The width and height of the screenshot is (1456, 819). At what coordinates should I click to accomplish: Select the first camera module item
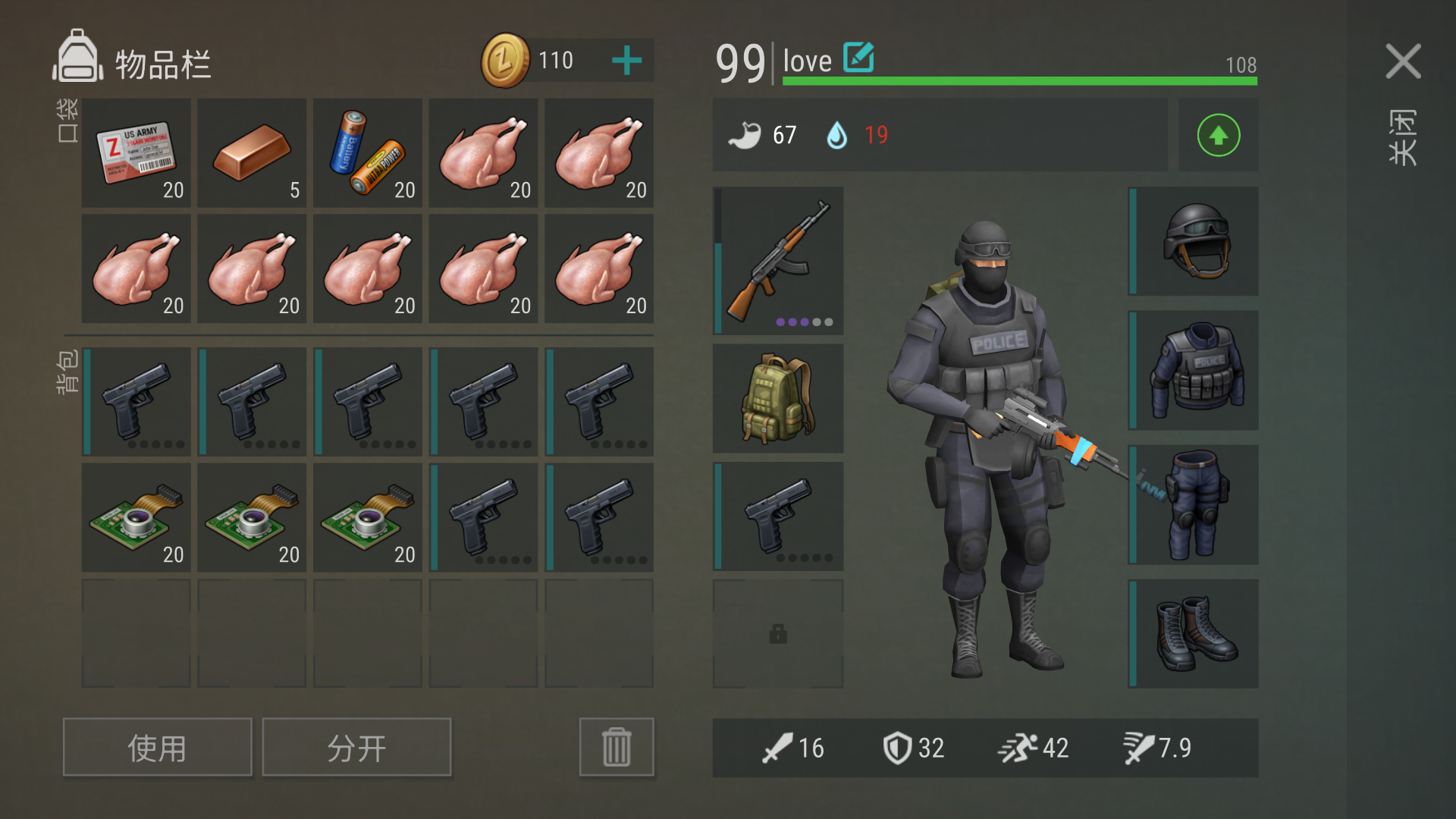(x=136, y=517)
